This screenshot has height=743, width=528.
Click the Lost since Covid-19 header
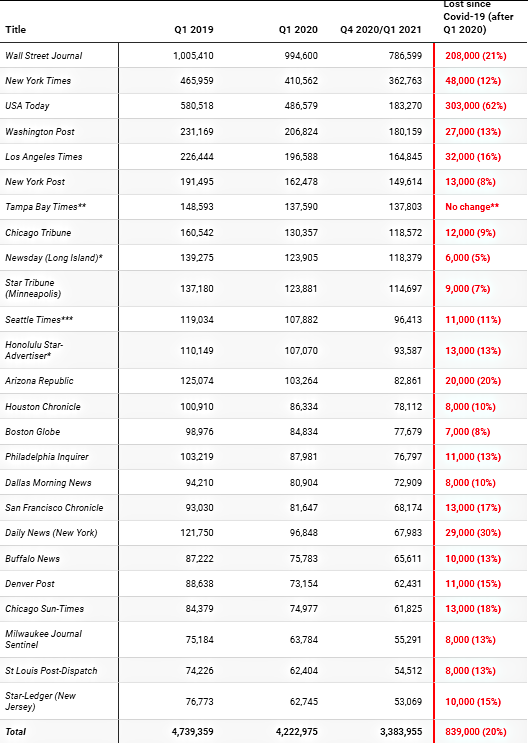coord(478,17)
